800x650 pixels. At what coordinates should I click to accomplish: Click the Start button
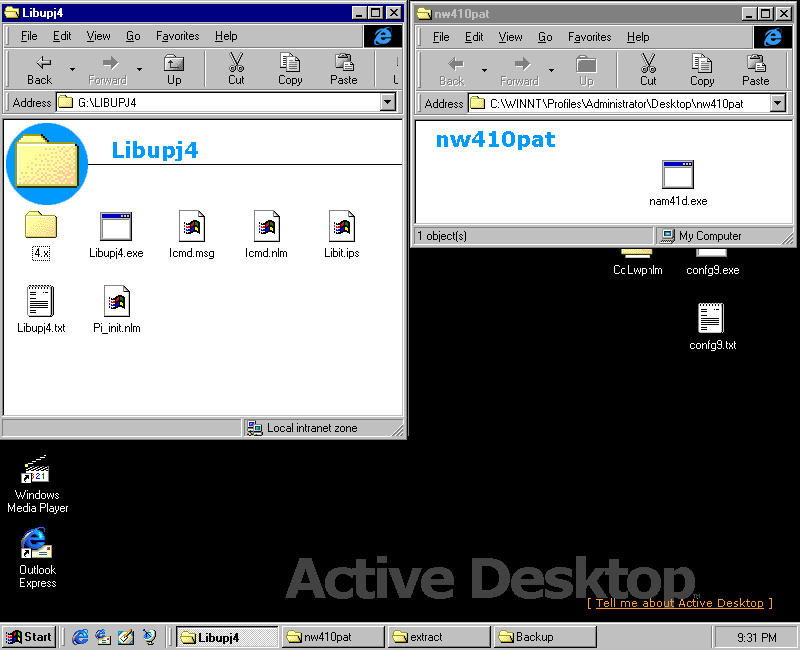click(x=29, y=637)
